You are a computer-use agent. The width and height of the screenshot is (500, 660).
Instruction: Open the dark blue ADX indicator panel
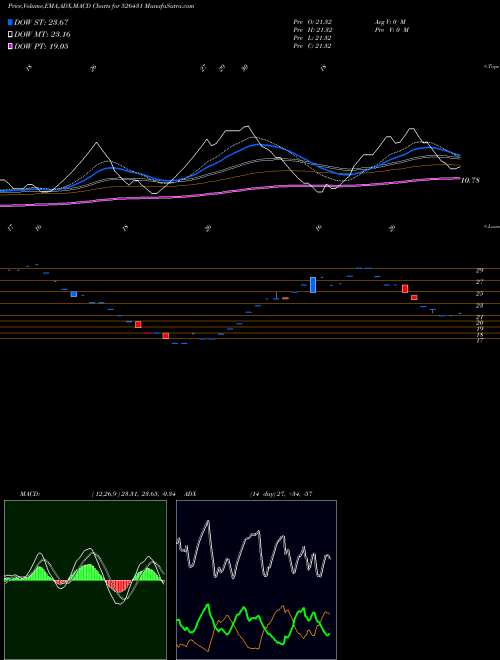tap(256, 580)
